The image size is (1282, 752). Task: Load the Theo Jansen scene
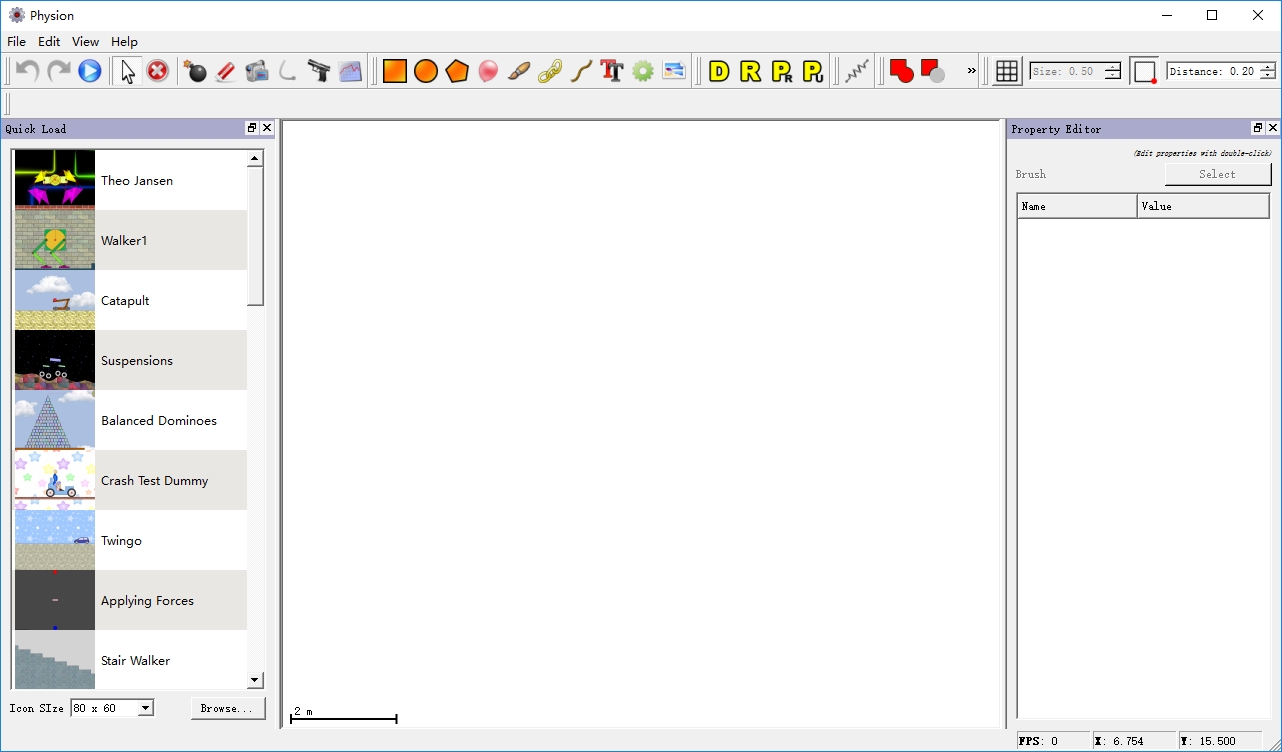click(130, 180)
